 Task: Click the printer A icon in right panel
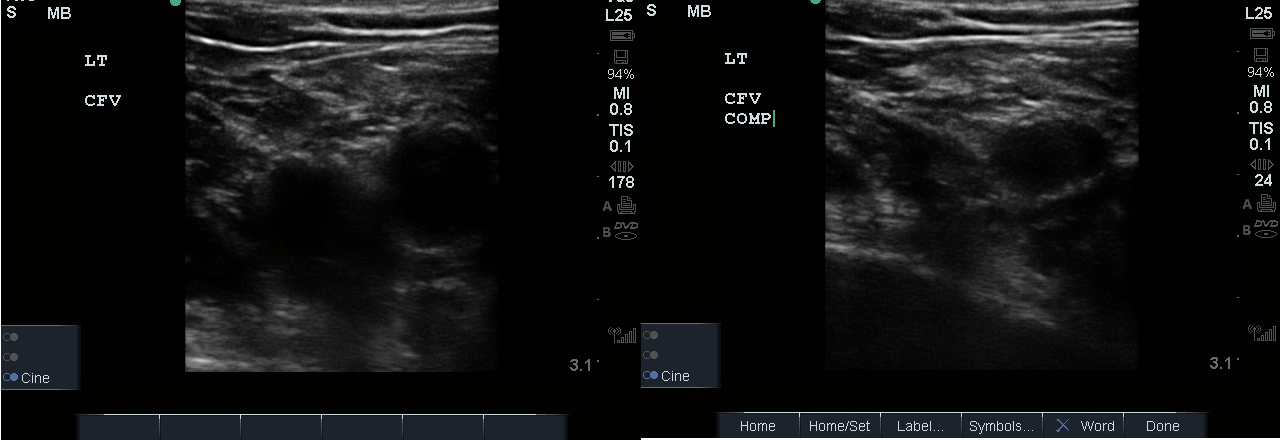point(1266,203)
